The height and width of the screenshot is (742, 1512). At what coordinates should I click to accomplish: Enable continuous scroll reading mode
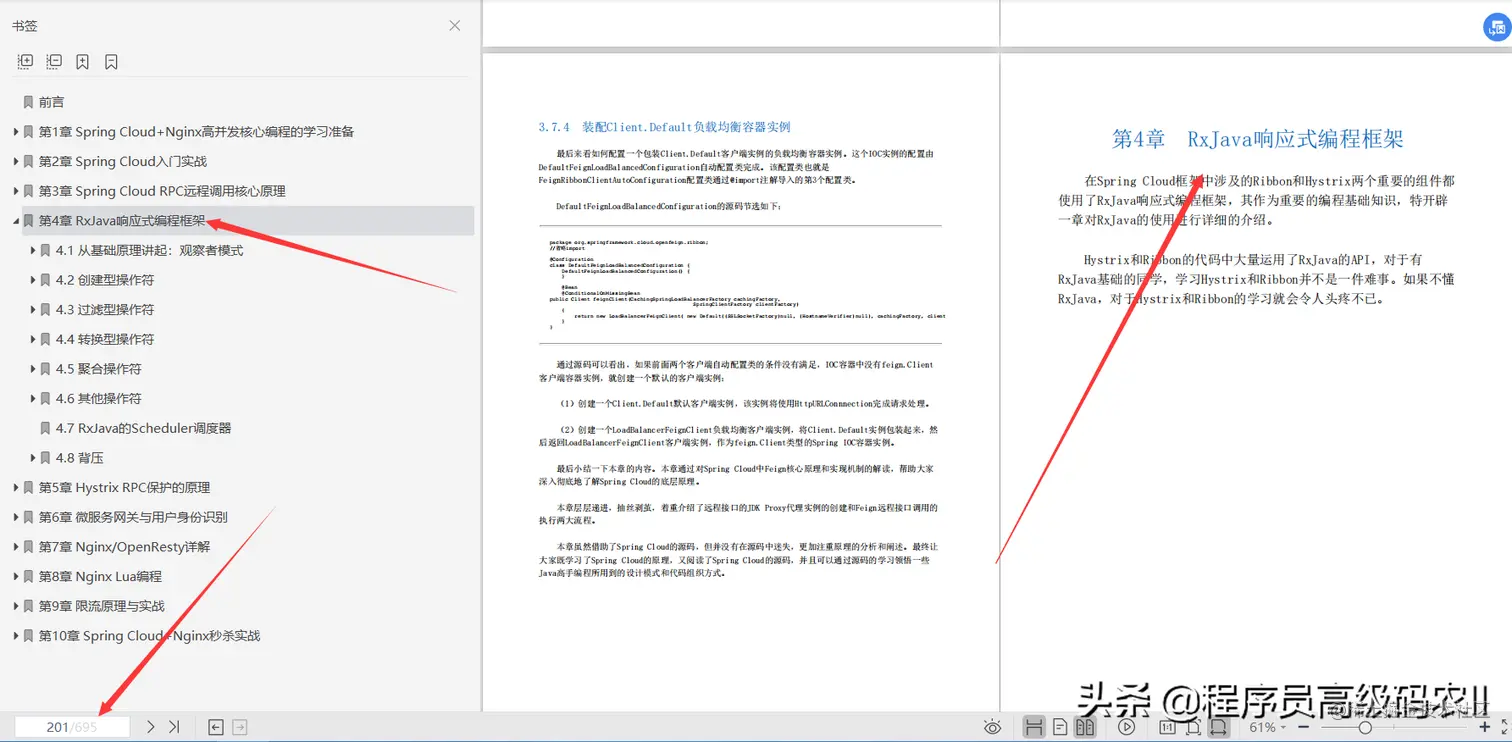[1035, 727]
